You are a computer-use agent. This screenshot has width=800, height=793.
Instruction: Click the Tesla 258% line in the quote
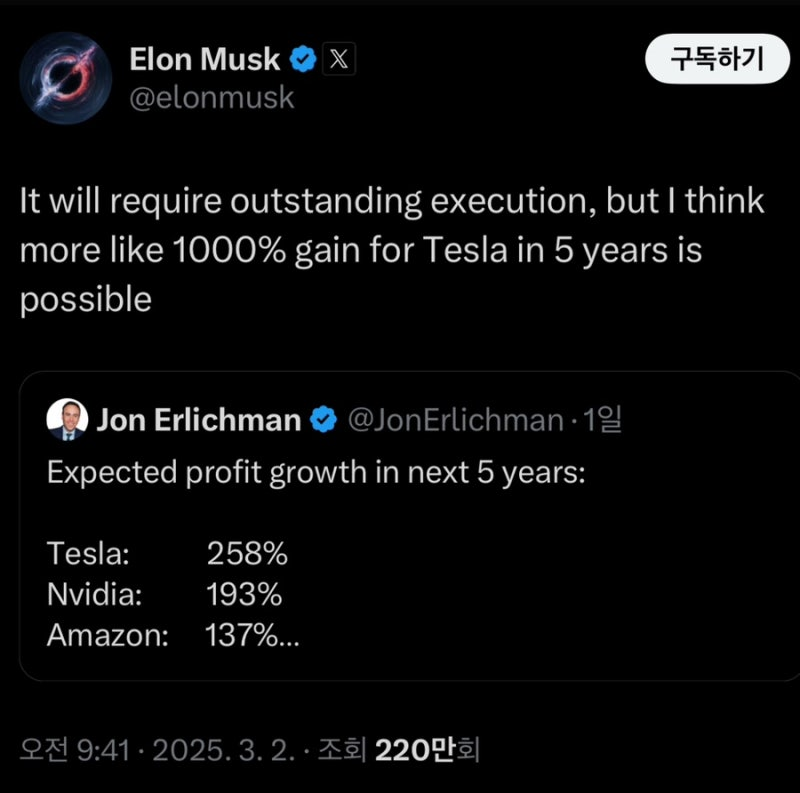pos(167,553)
